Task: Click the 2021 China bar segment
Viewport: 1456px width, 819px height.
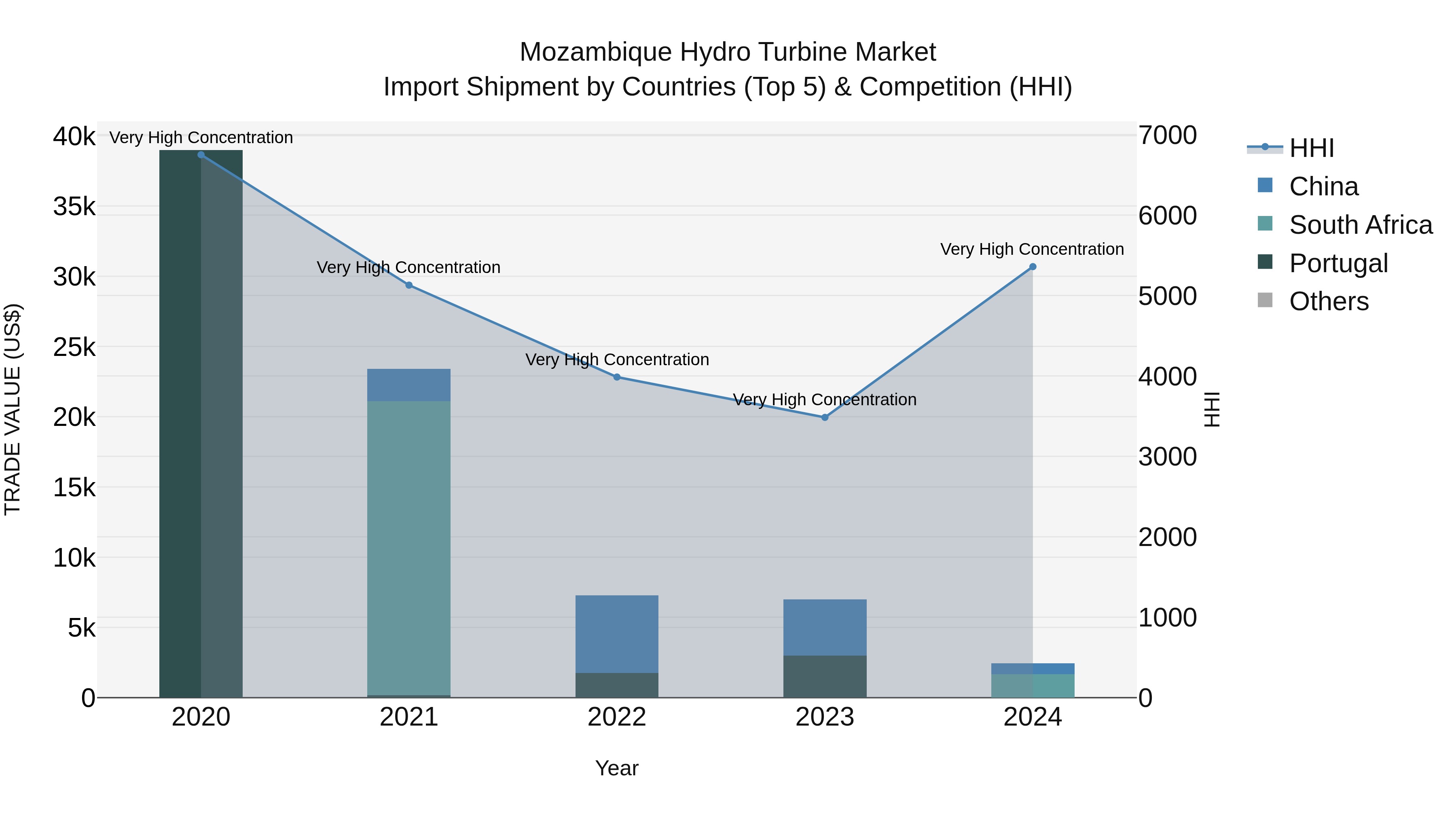Action: click(x=409, y=385)
